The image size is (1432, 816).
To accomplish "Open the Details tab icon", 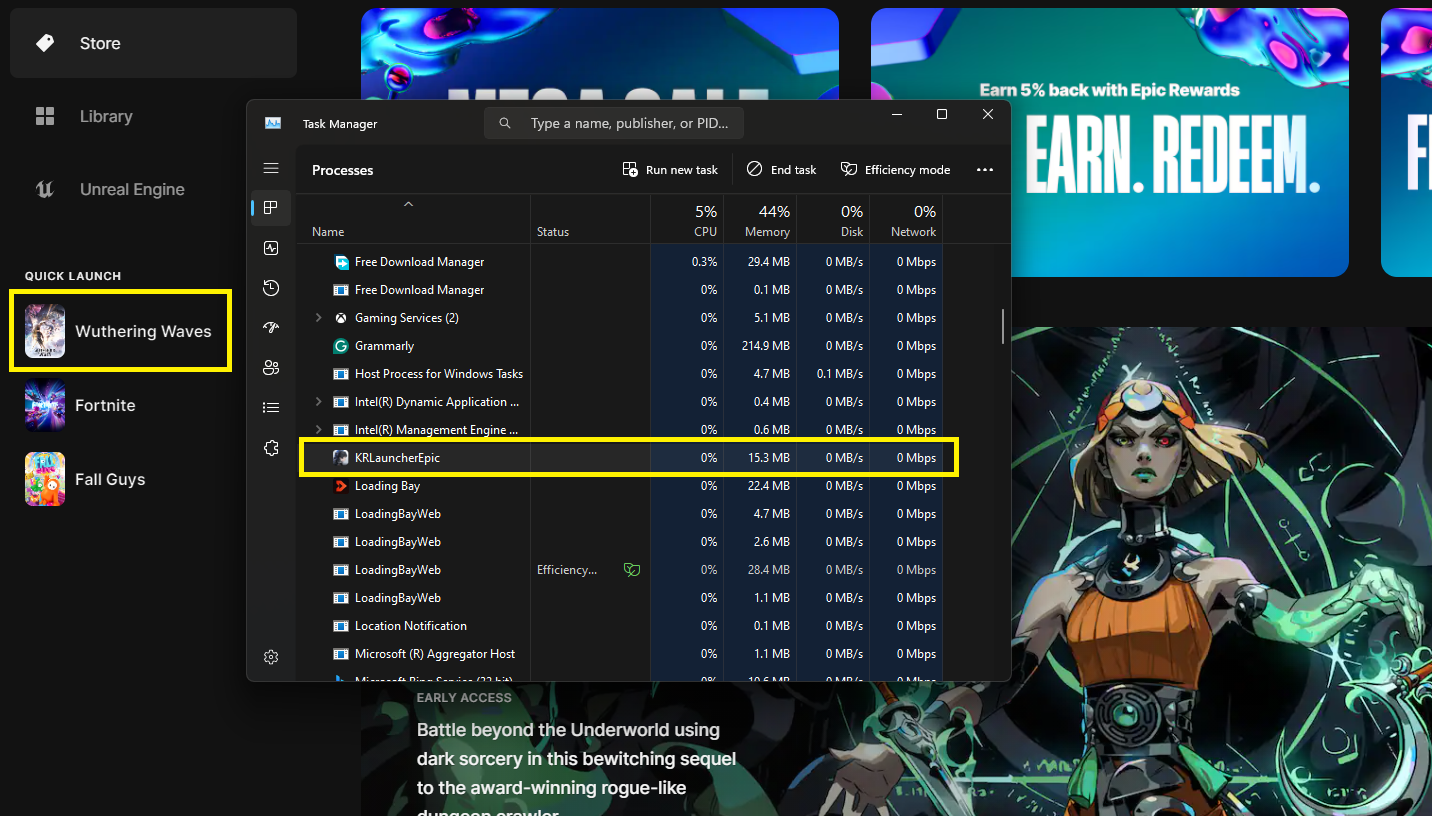I will [271, 408].
